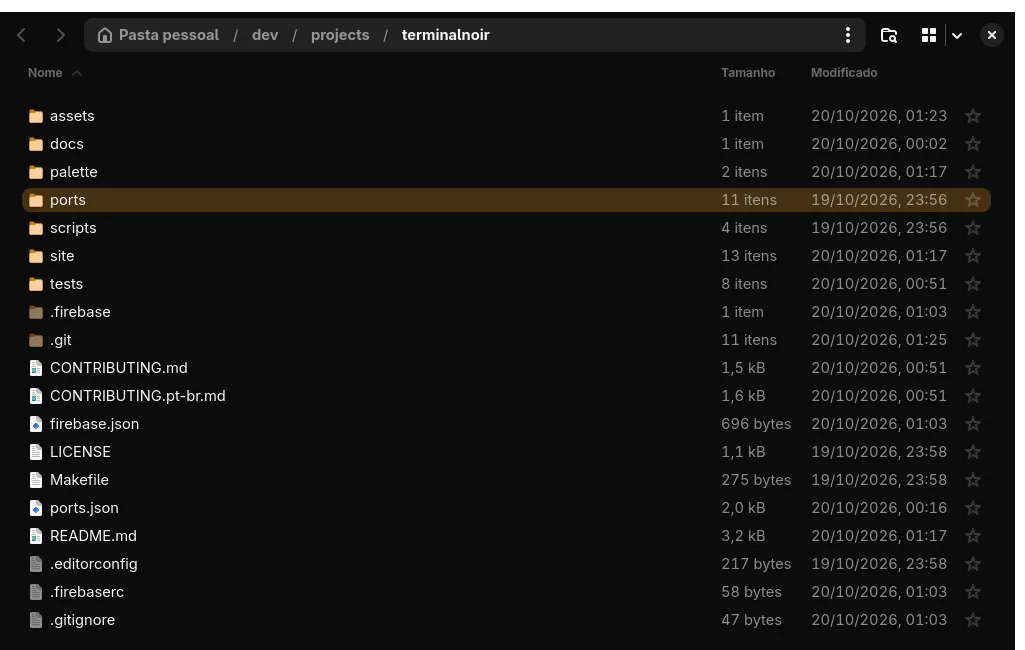The width and height of the screenshot is (1025, 650).
Task: Sort by Nome column header
Action: (x=45, y=73)
